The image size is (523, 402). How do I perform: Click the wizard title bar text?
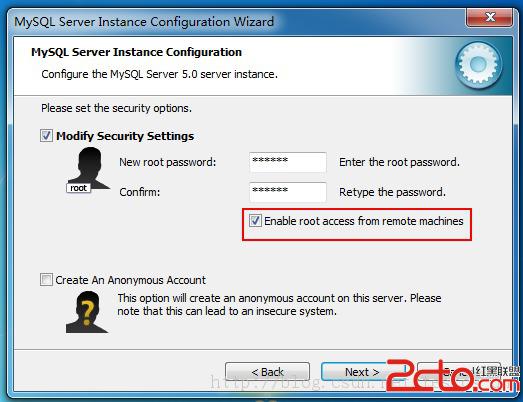144,22
